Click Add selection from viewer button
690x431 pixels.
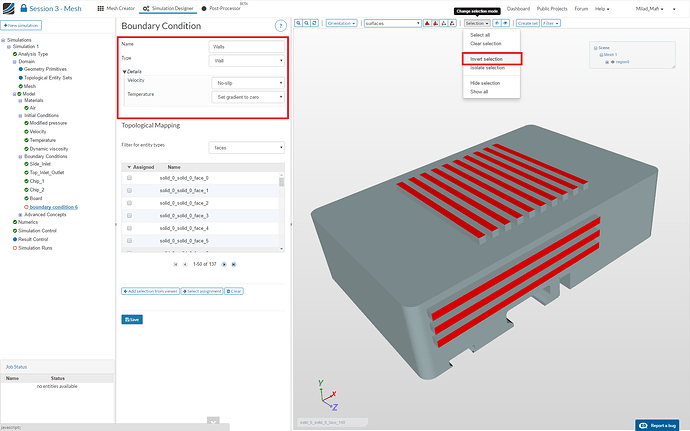[x=149, y=291]
